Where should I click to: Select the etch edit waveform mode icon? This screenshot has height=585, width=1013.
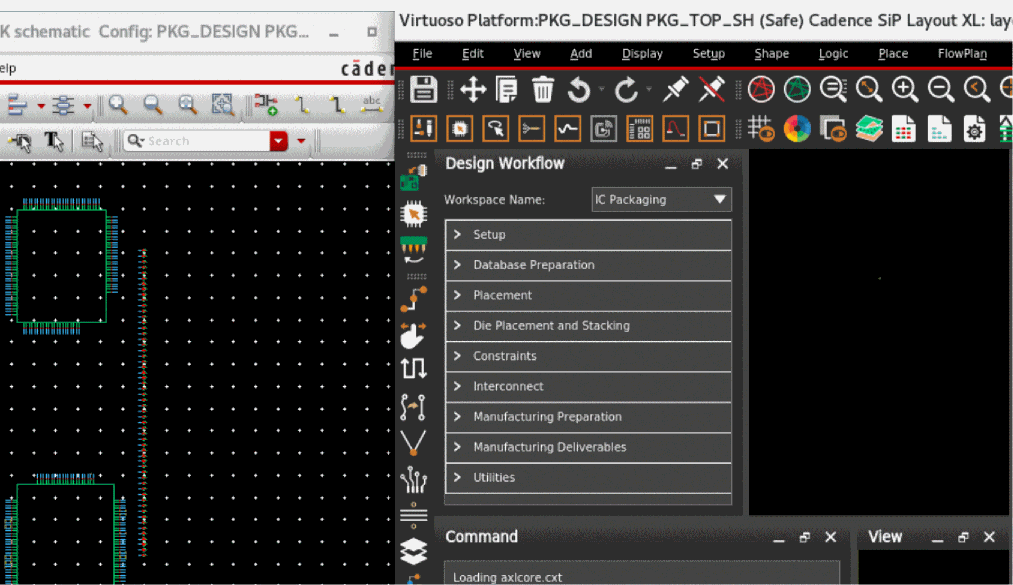(567, 129)
